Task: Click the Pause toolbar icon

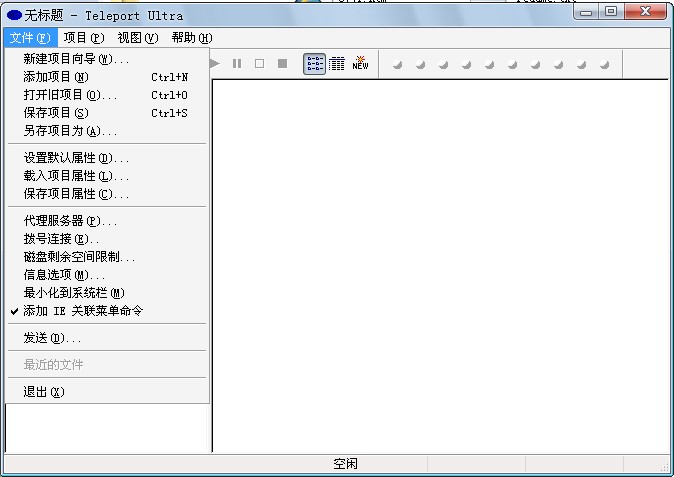Action: tap(237, 64)
